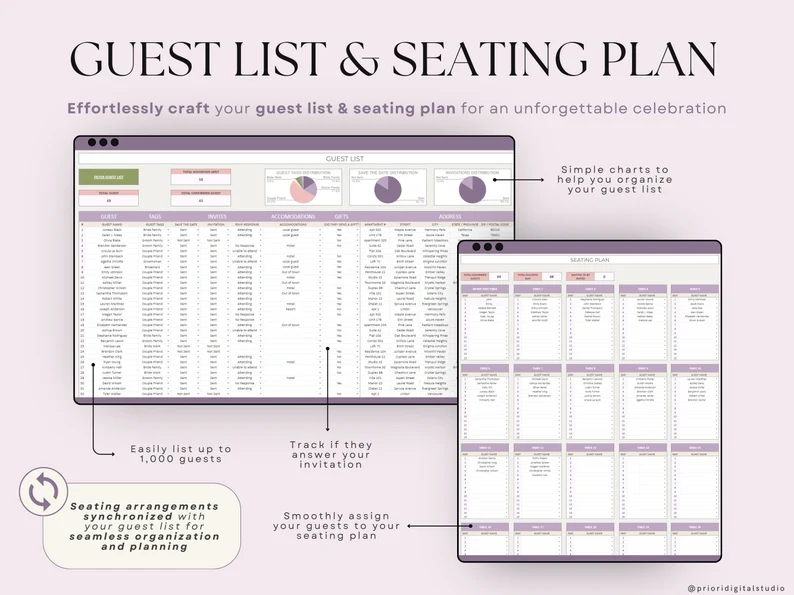Select the Accomodations section header
This screenshot has height=595, width=794.
(x=293, y=215)
